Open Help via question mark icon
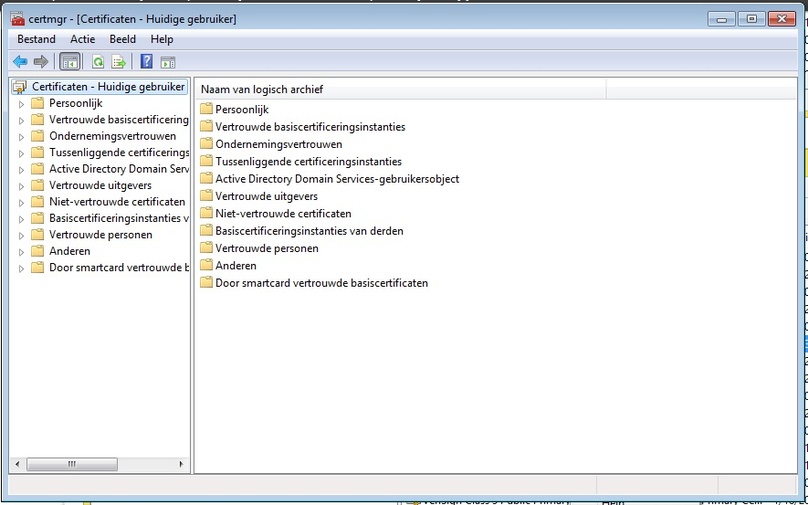Screen dimensions: 808x505 coord(146,62)
